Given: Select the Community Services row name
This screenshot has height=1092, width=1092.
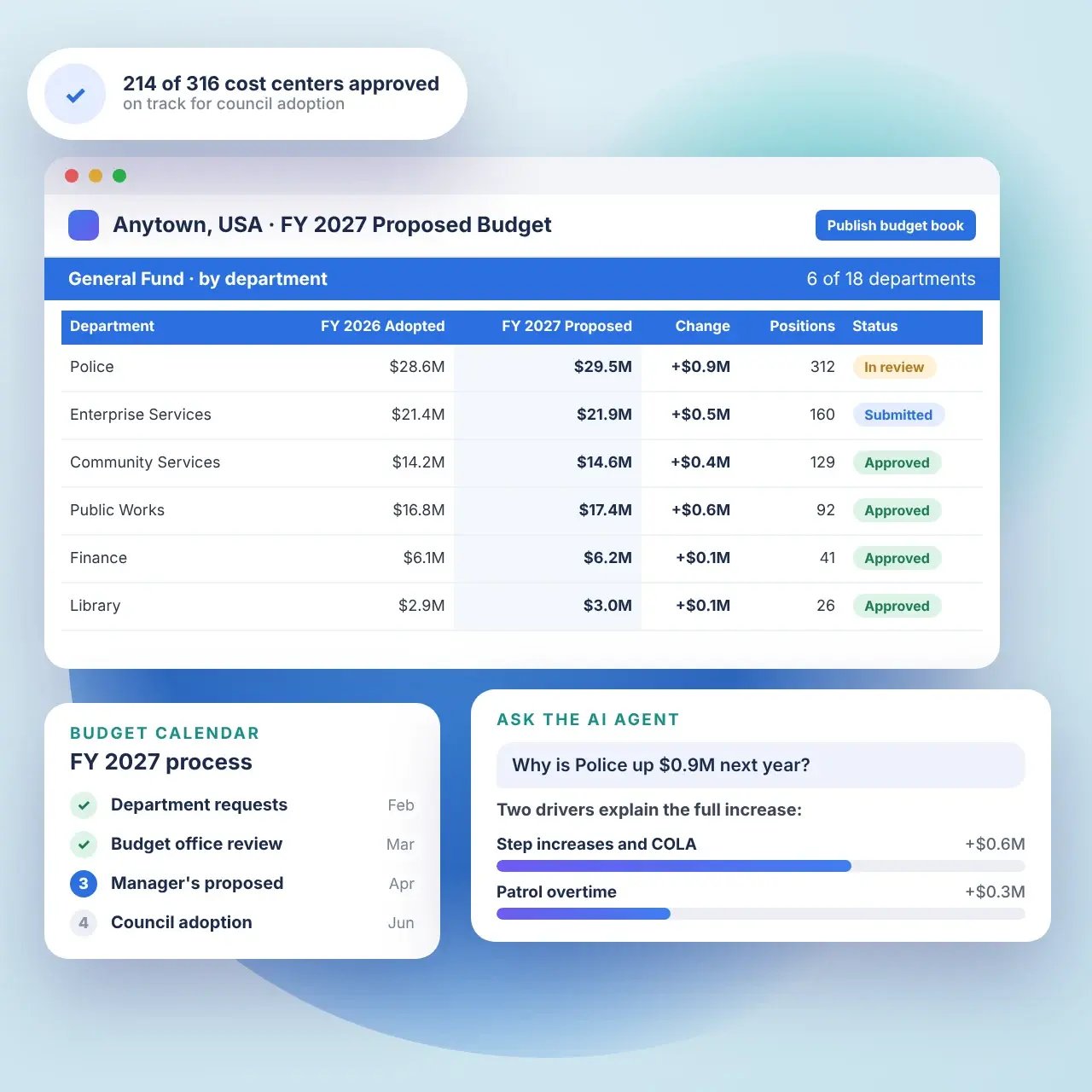Looking at the screenshot, I should [x=145, y=462].
